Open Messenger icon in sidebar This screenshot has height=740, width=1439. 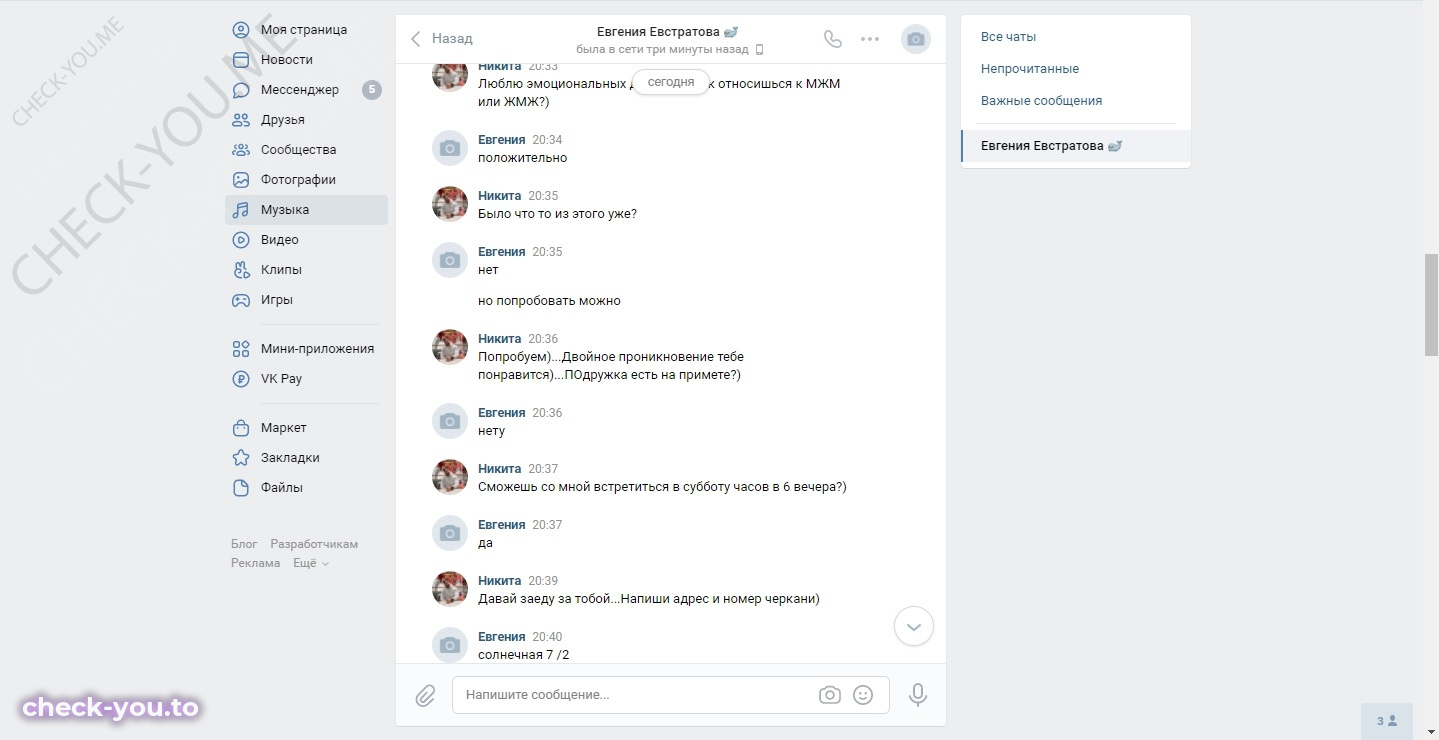pyautogui.click(x=241, y=90)
